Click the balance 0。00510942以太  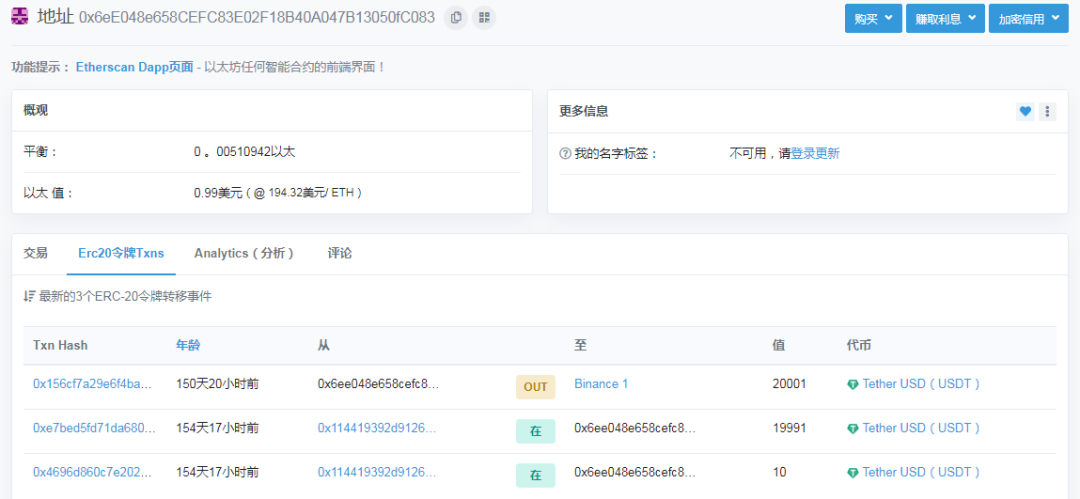(245, 152)
